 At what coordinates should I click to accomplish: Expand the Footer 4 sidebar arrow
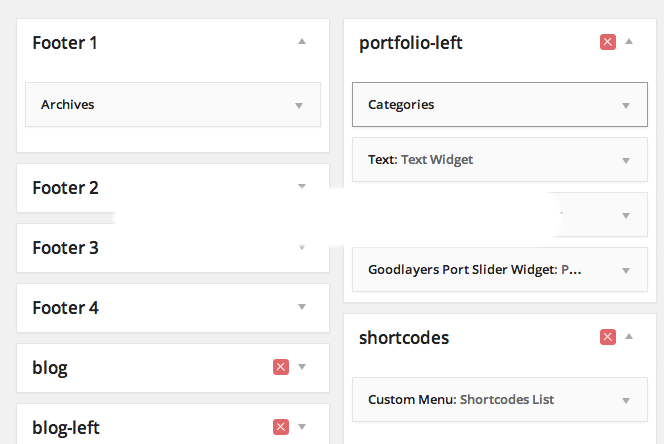point(301,307)
